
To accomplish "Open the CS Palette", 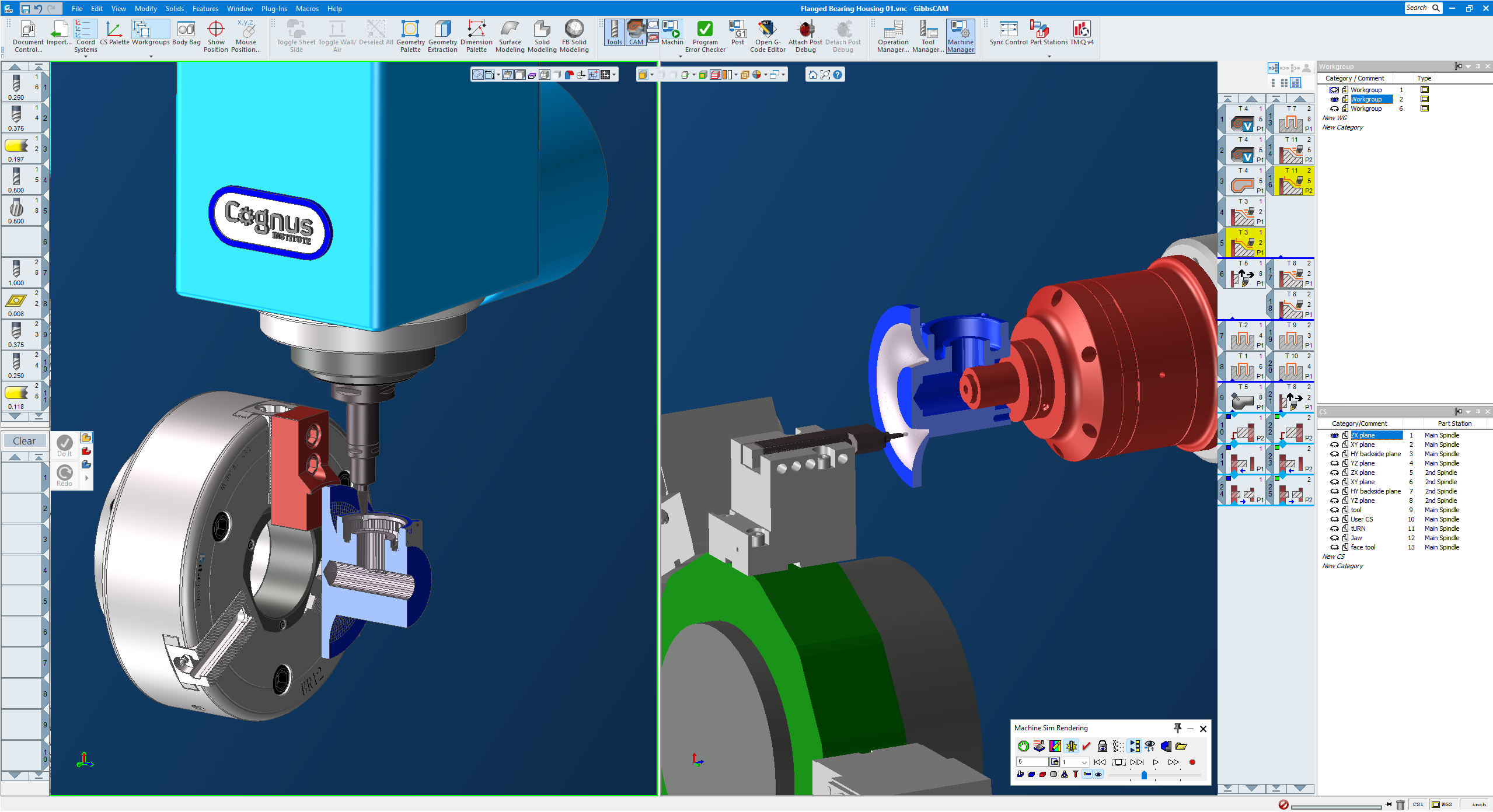I will click(x=114, y=33).
